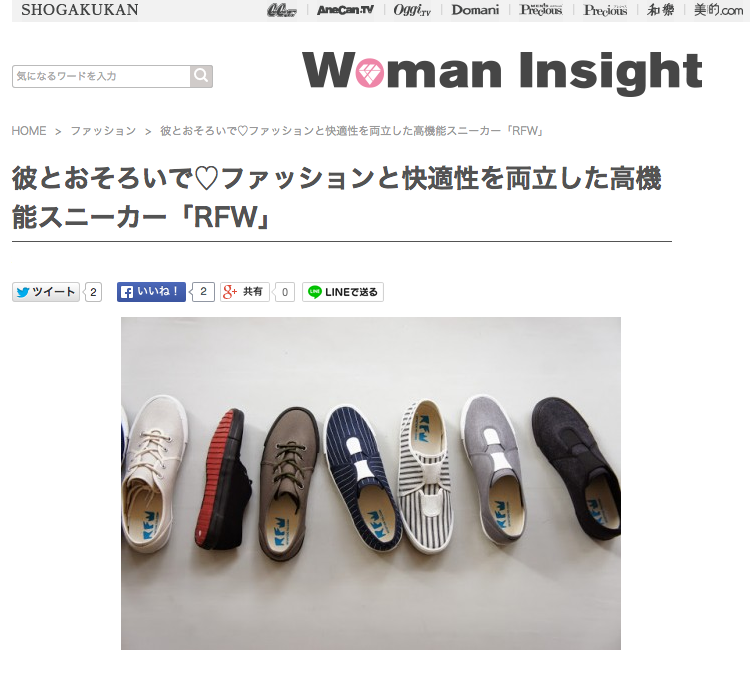Click the search magnifier icon button
Viewport: 750px width, 682px height.
click(201, 76)
